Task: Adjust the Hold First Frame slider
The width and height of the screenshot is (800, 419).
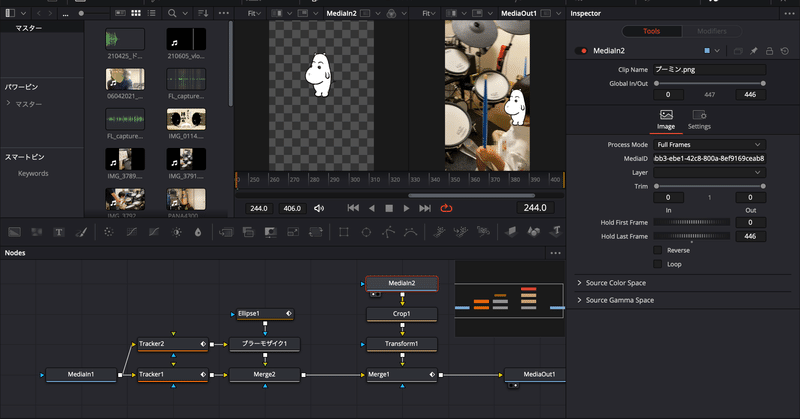Action: tap(691, 223)
